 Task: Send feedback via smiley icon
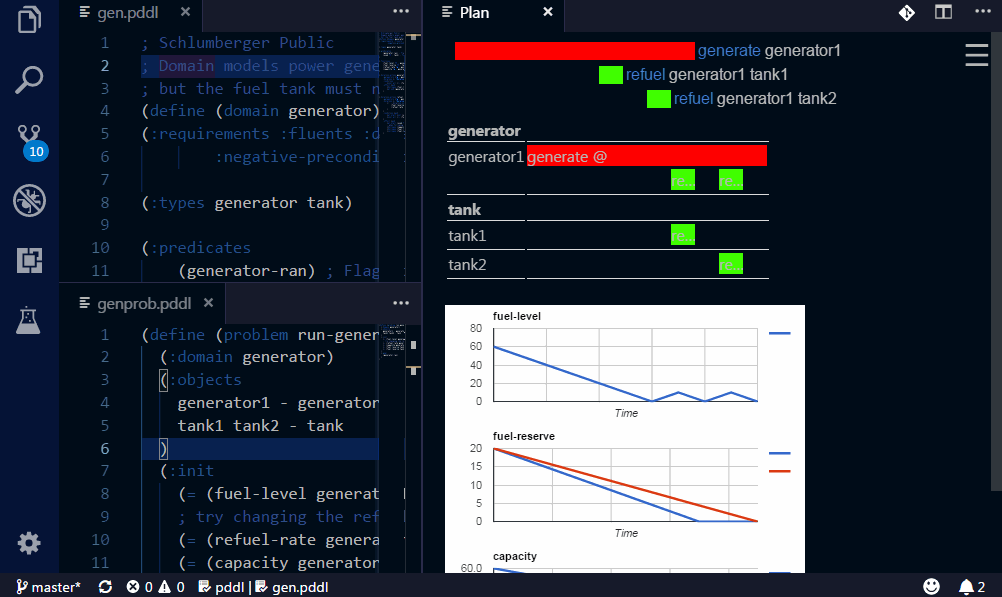(x=932, y=587)
